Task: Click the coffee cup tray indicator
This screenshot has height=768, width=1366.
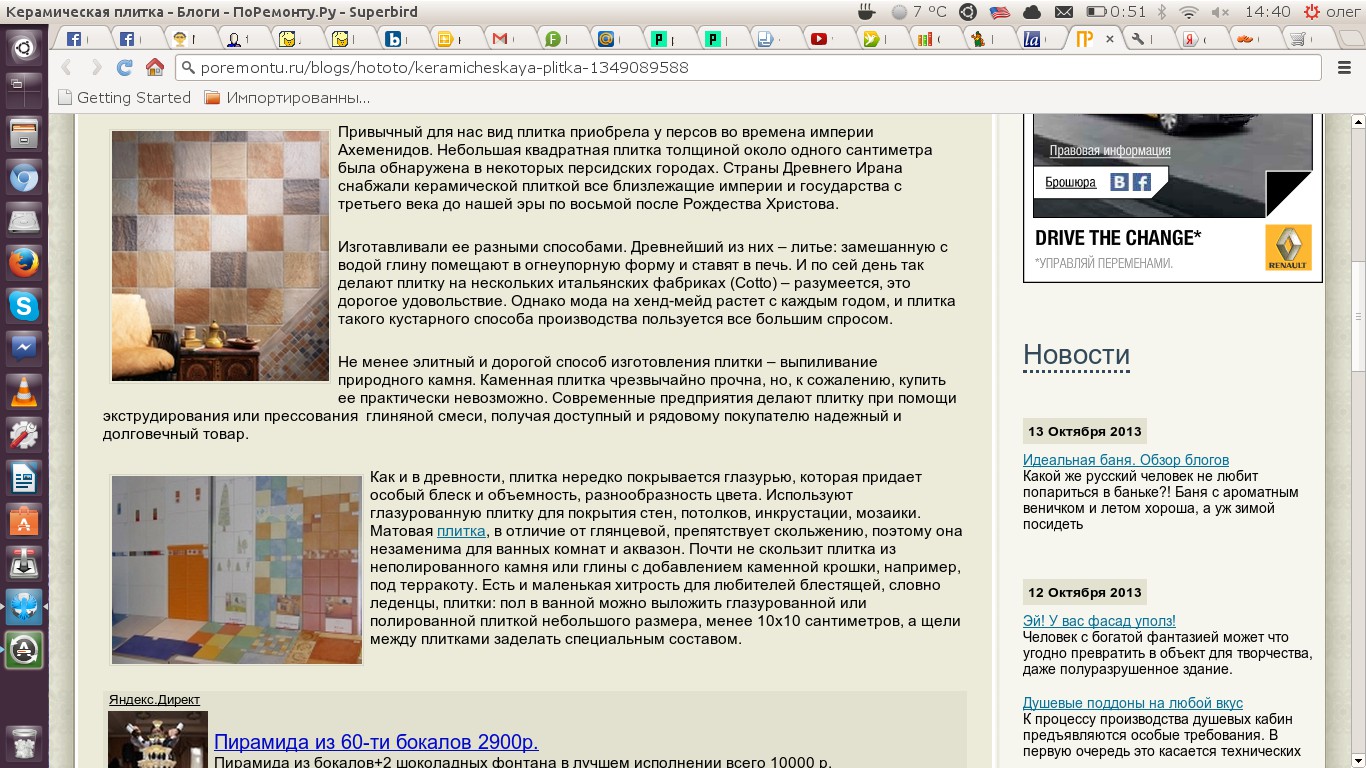Action: (x=866, y=12)
